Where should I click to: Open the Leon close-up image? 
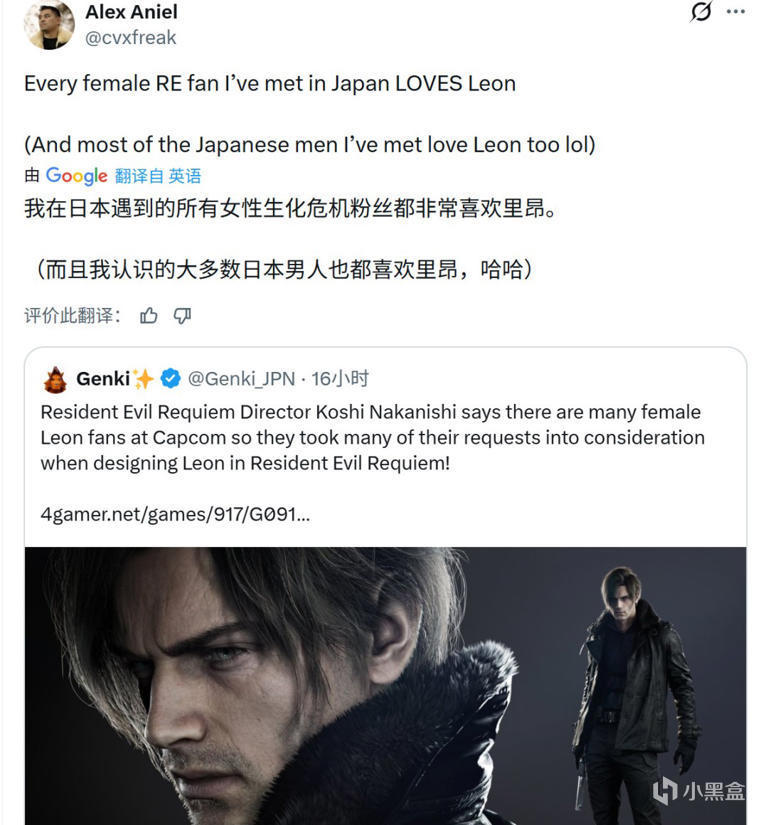click(x=385, y=686)
